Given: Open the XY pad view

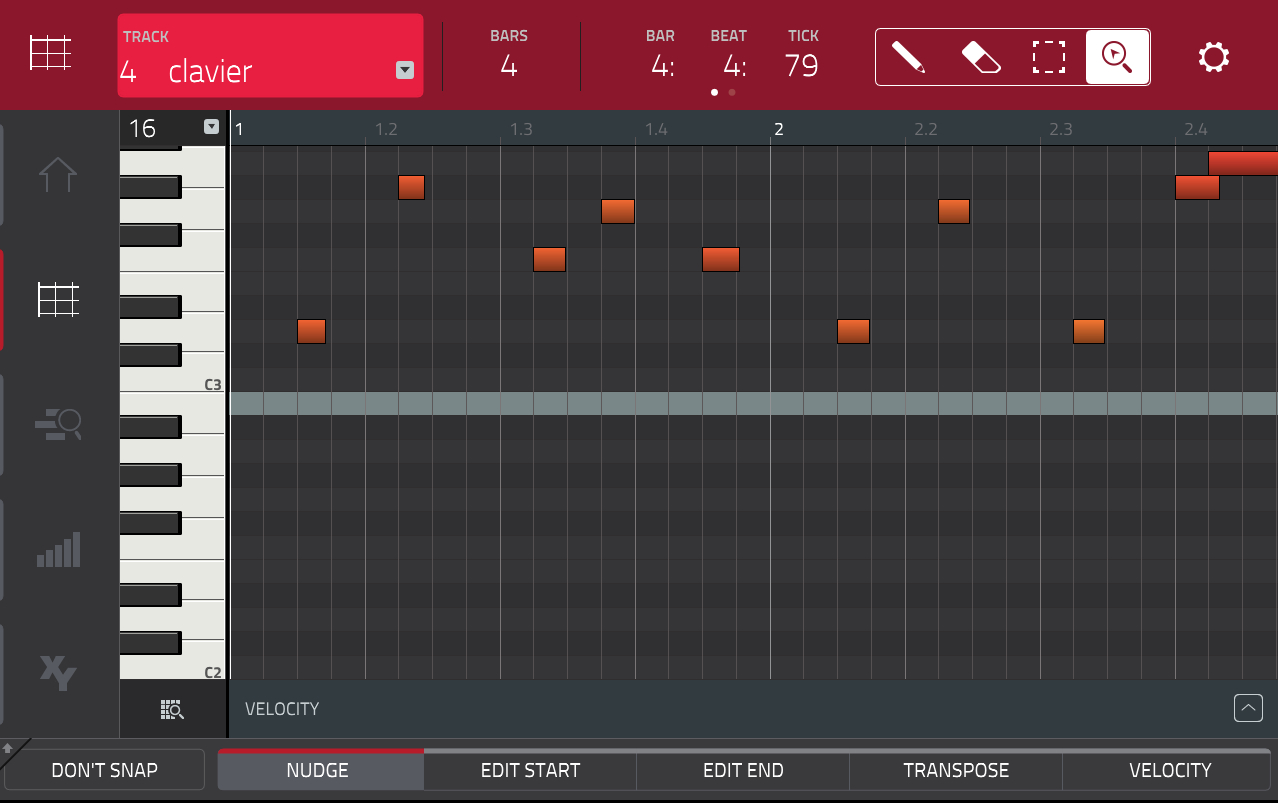Looking at the screenshot, I should click(x=57, y=673).
